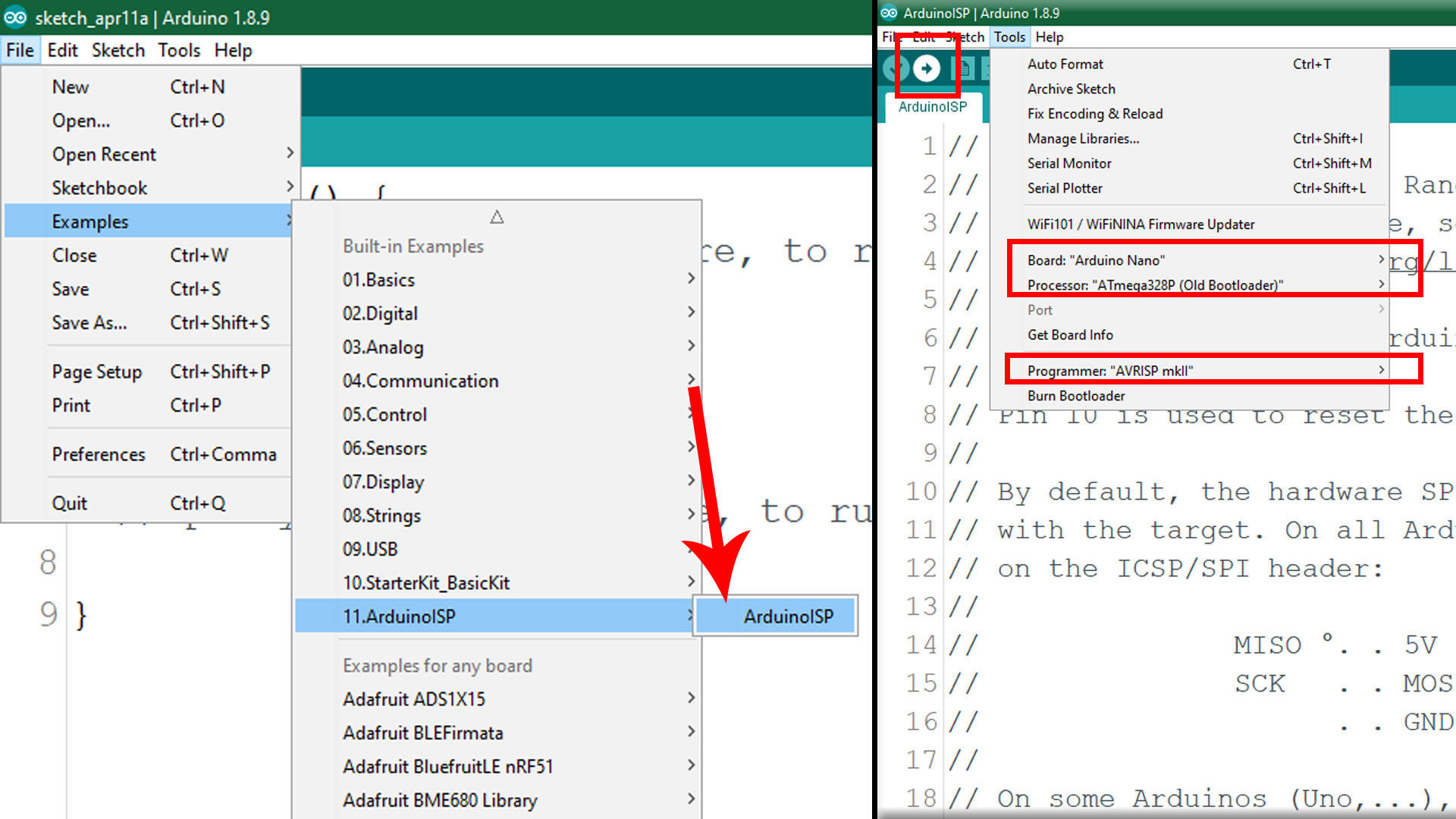
Task: Choose Save As... from the File menu
Action: tap(148, 322)
